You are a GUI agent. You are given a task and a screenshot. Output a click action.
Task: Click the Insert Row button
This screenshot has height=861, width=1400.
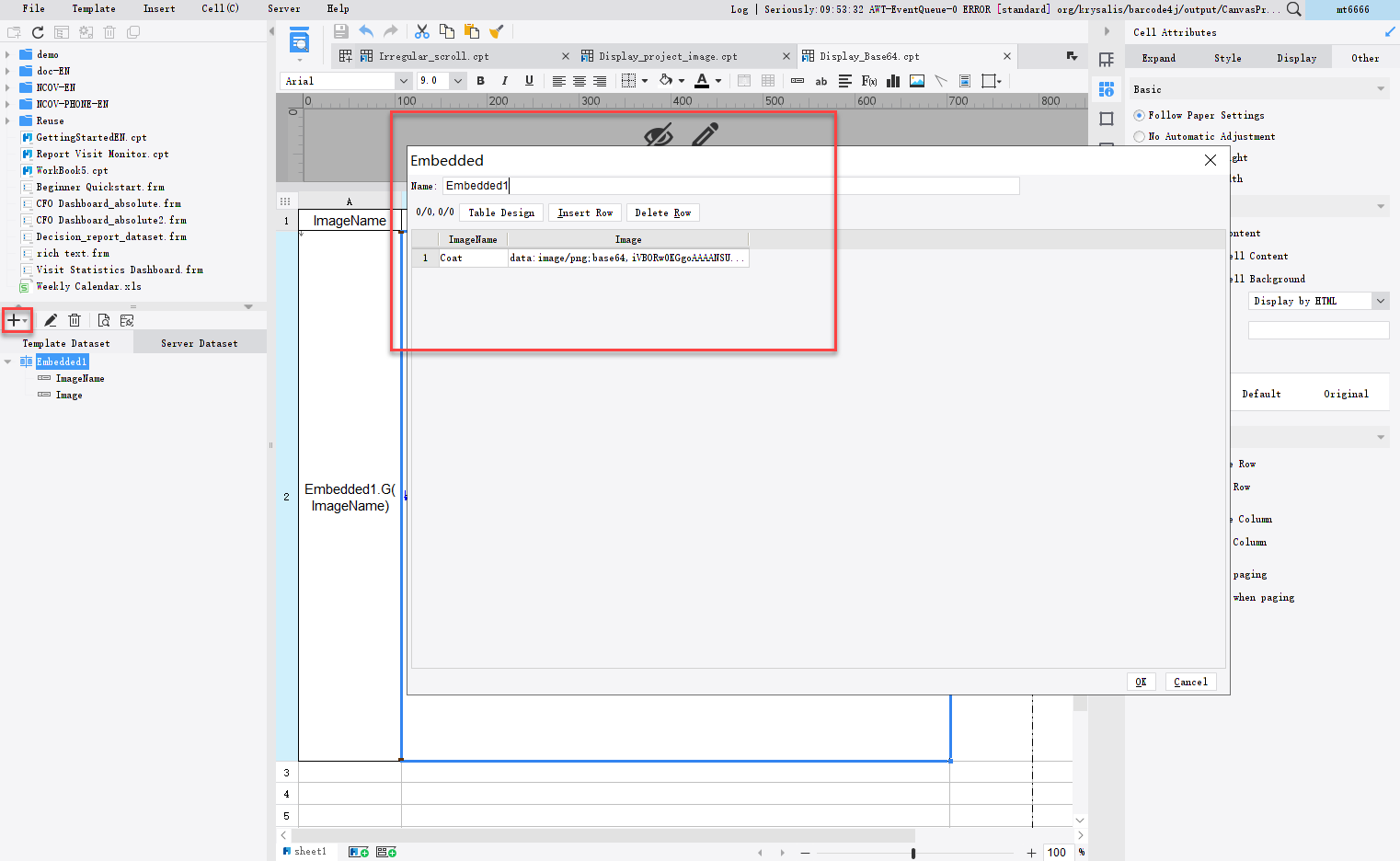pyautogui.click(x=584, y=212)
